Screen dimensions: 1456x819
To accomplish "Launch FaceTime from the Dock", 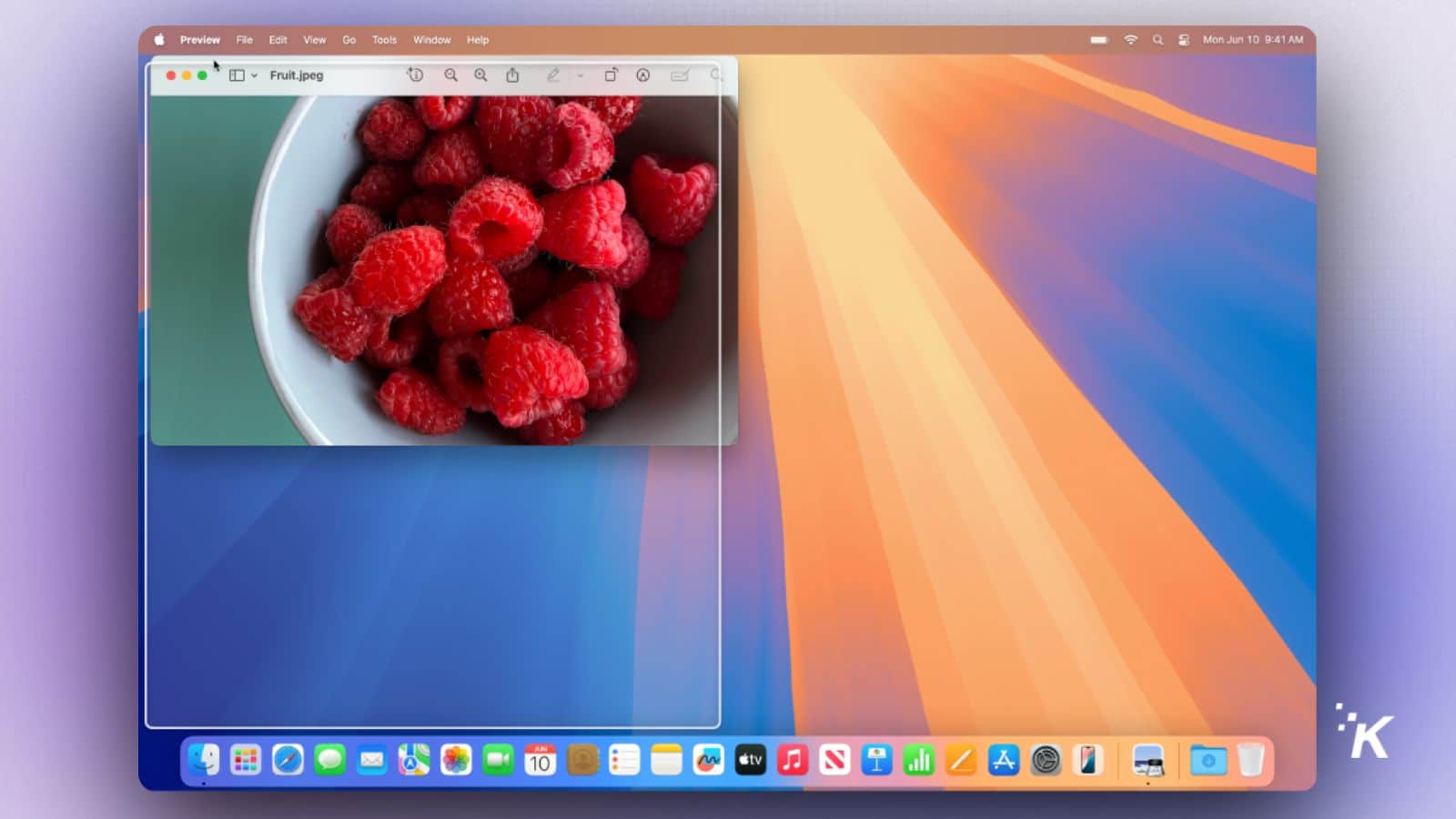I will pyautogui.click(x=498, y=760).
